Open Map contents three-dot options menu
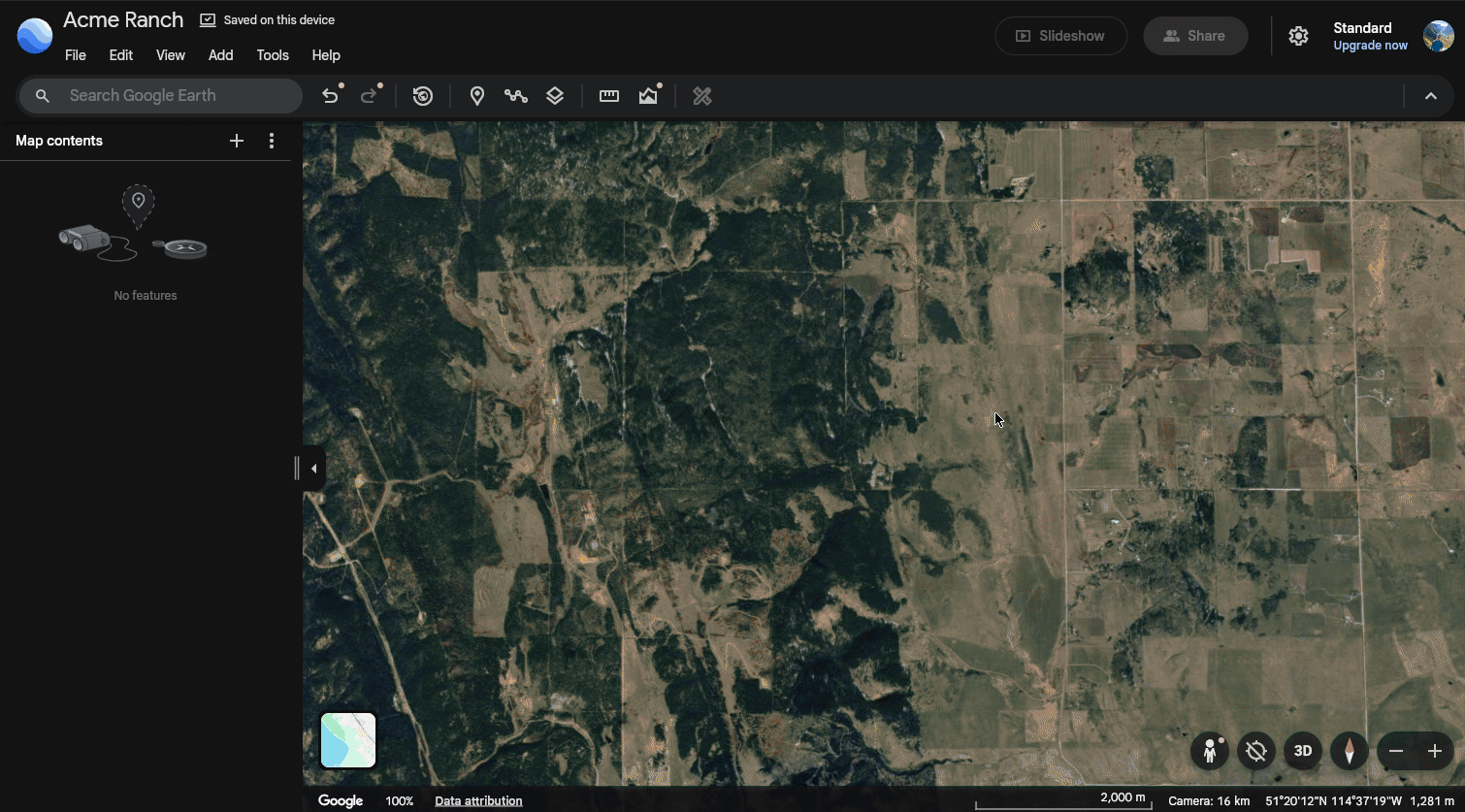1465x812 pixels. point(272,141)
